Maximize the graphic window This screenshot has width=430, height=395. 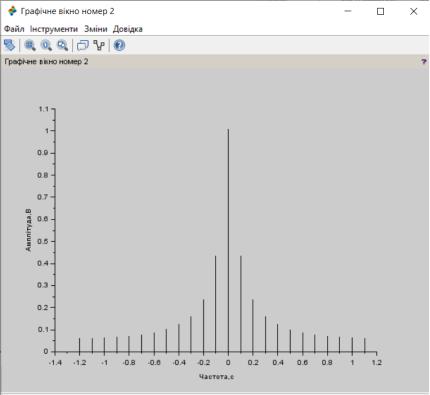click(x=380, y=11)
